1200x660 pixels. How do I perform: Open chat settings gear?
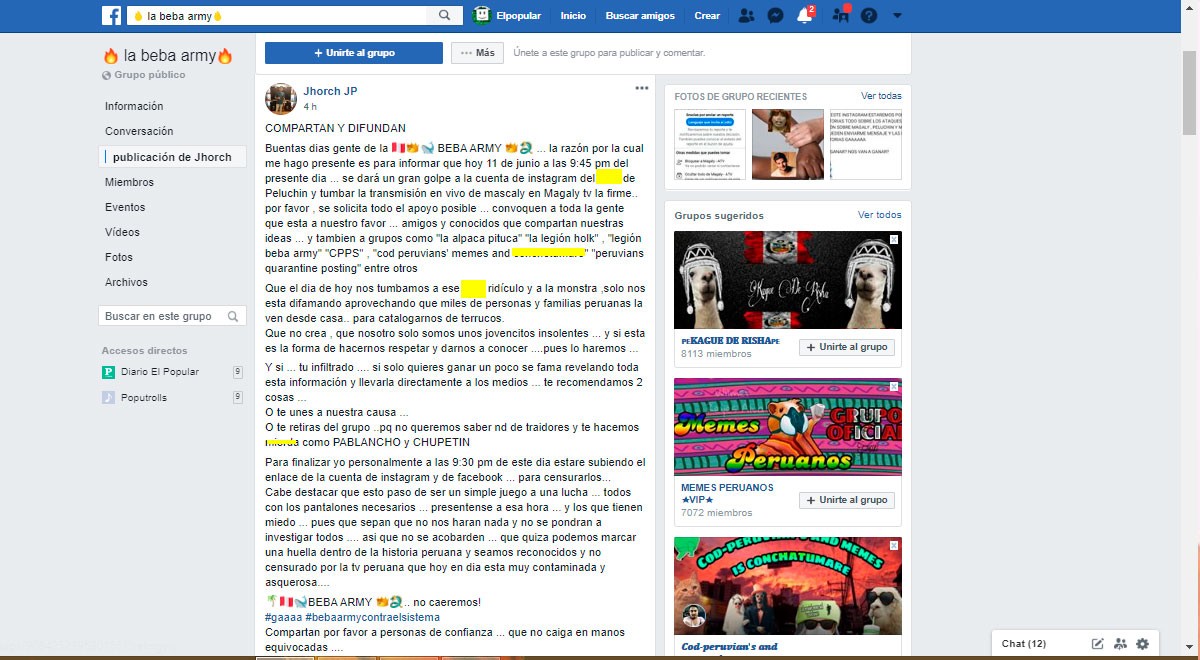[1142, 644]
